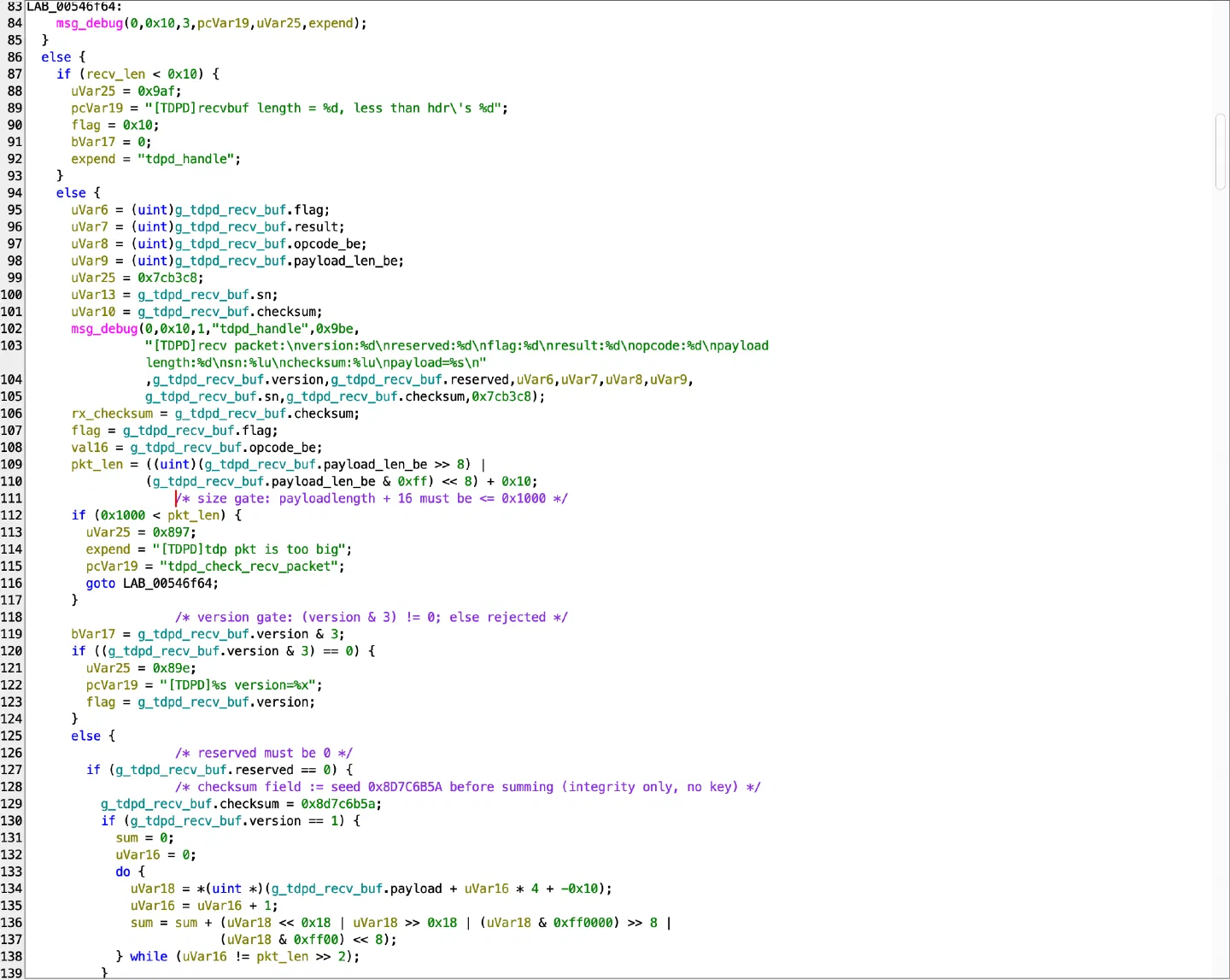Select the constant 0x897 on line 113
The image size is (1230, 980).
click(171, 532)
